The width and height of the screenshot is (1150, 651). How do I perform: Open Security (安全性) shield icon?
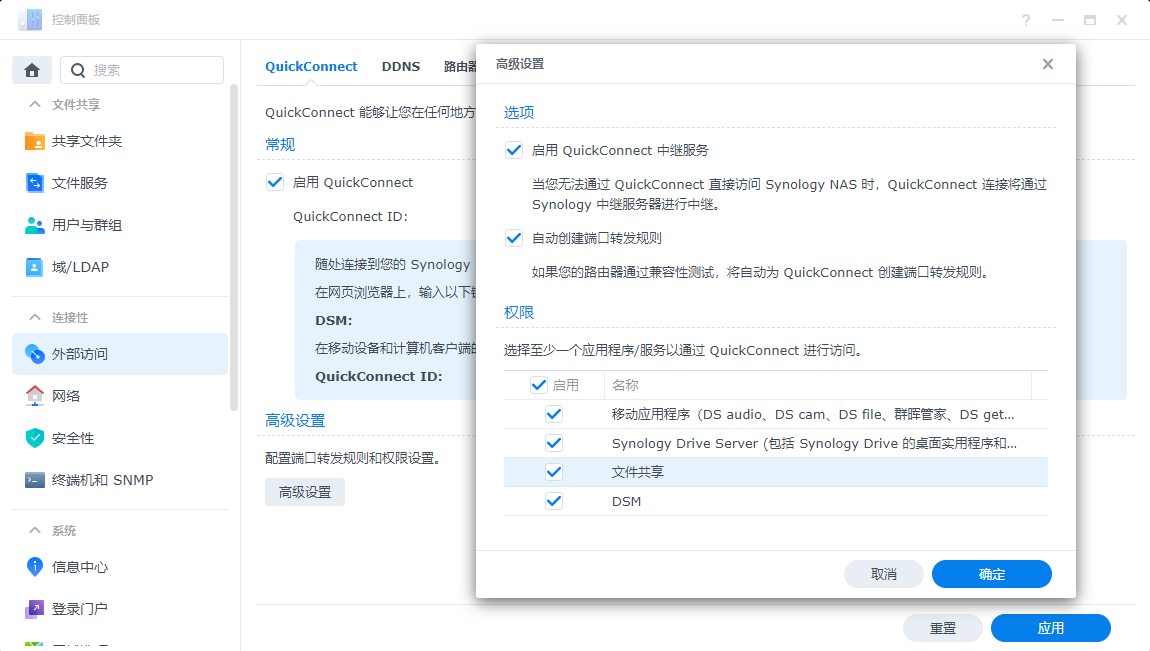click(x=34, y=438)
